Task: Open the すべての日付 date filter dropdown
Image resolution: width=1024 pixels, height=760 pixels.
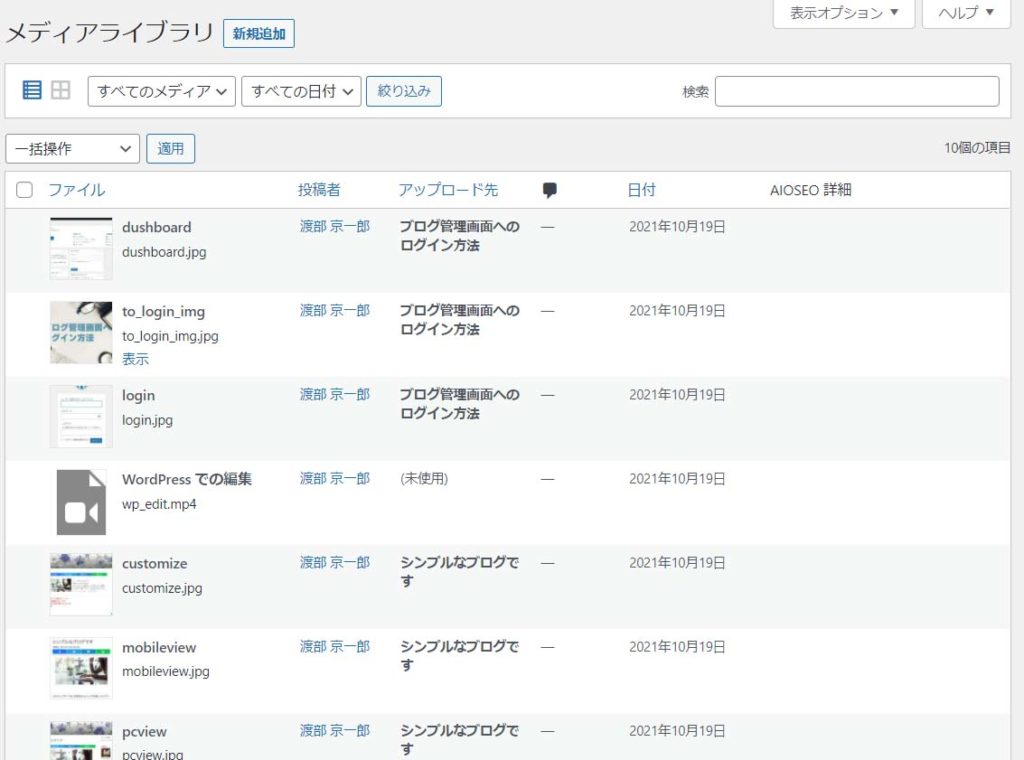Action: [300, 91]
